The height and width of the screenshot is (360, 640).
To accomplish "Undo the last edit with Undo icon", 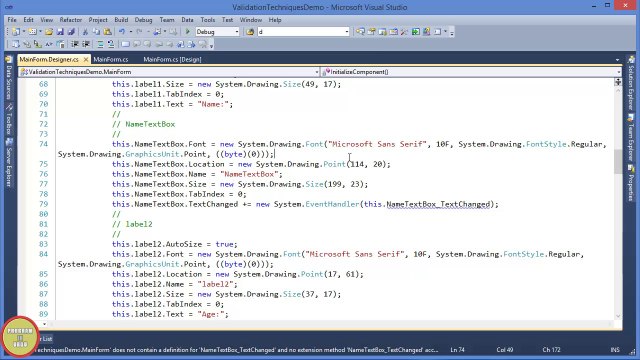I will tap(122, 31).
